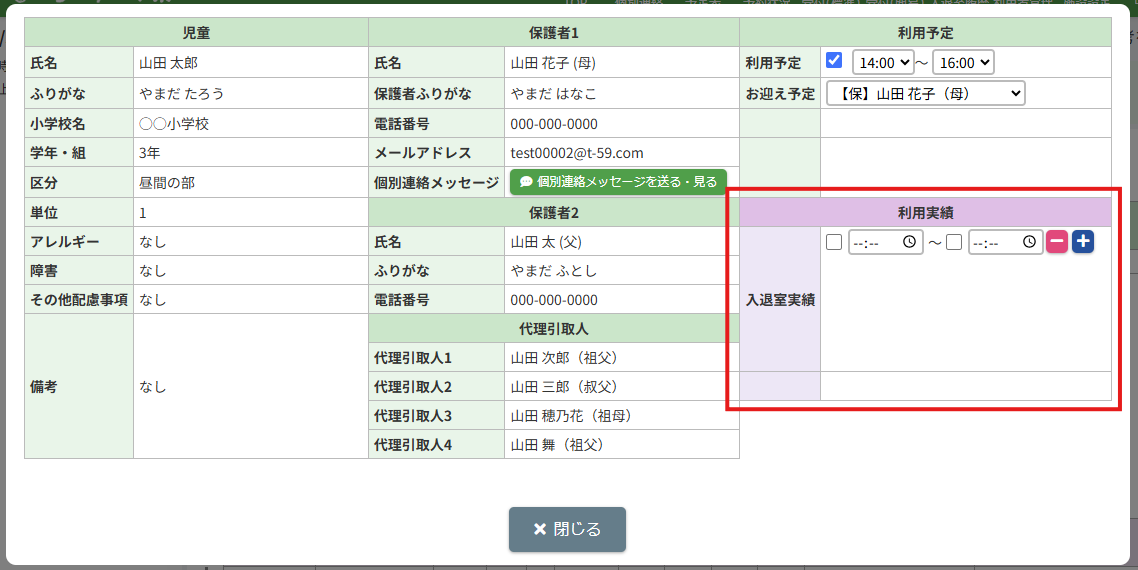The width and height of the screenshot is (1138, 570).
Task: Click the red minus button to remove time row
Action: (1057, 242)
